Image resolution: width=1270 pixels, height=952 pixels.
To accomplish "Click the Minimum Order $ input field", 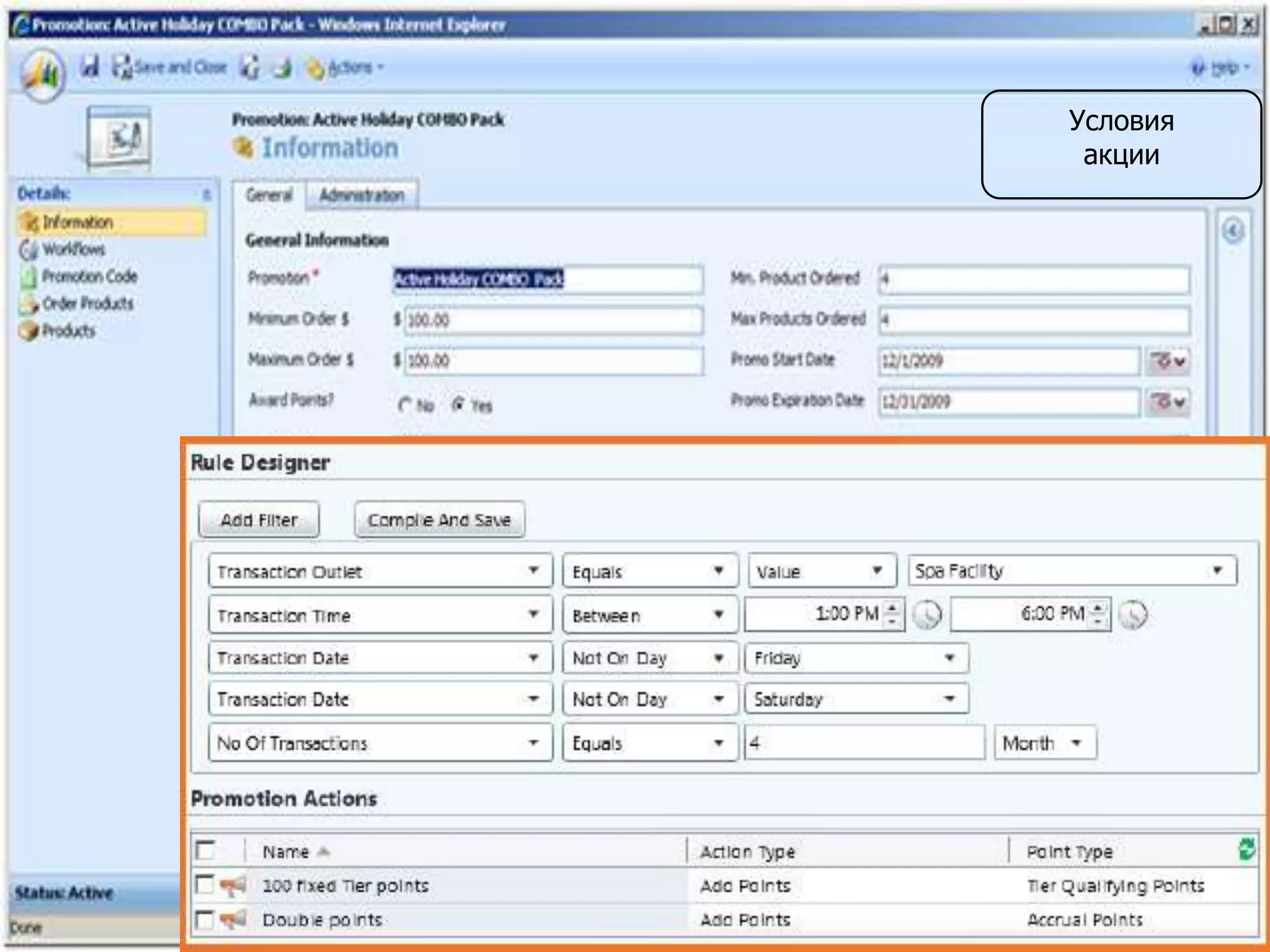I will click(553, 320).
